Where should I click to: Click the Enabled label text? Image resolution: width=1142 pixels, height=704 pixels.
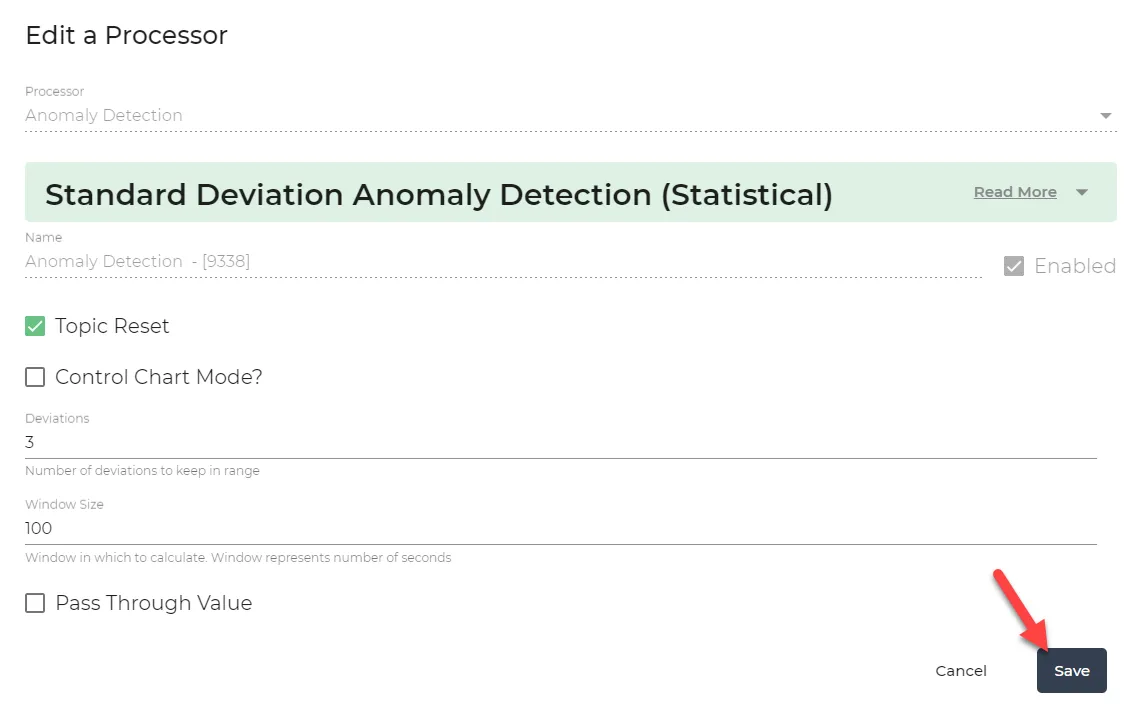[1074, 266]
